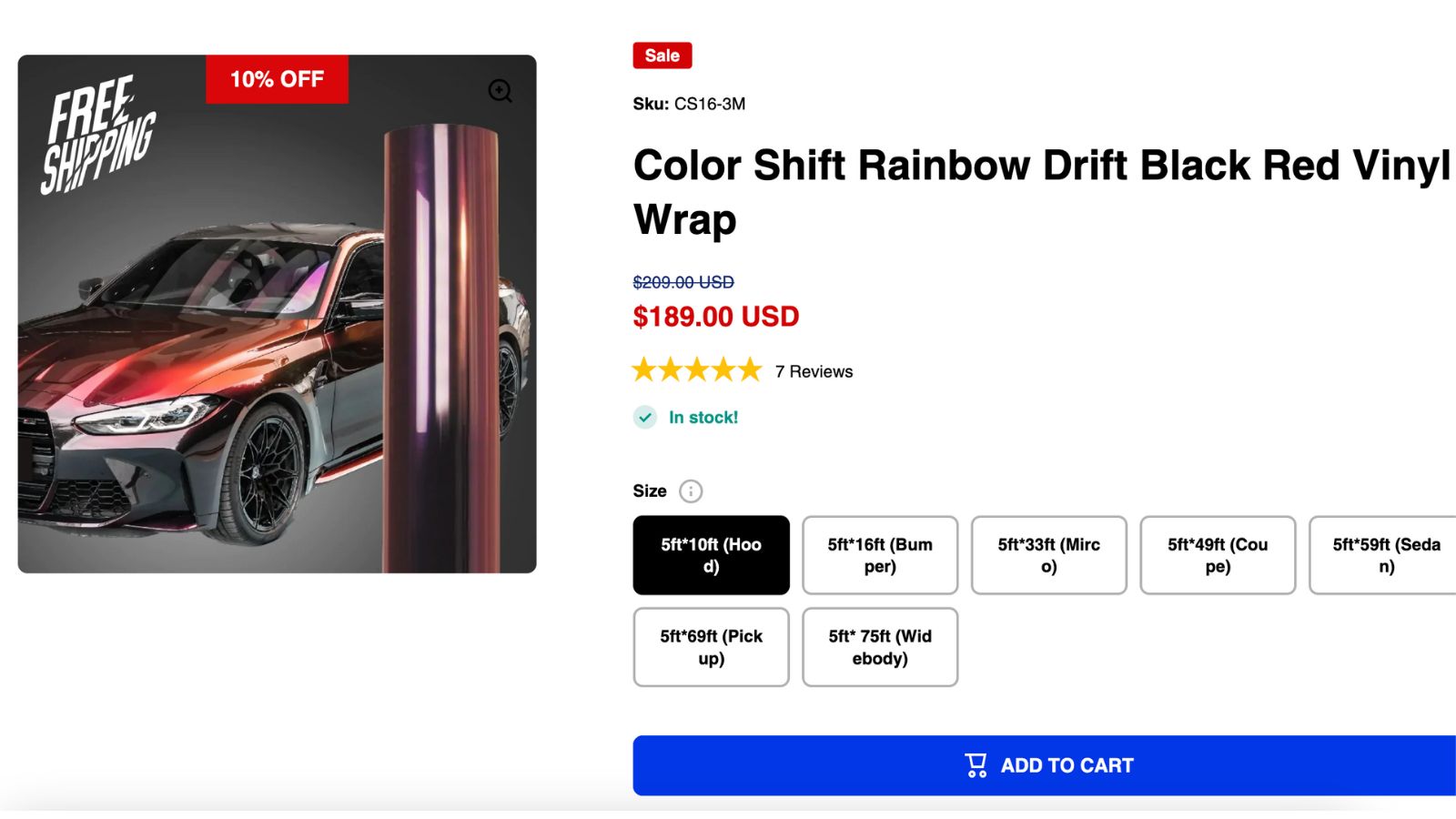Click the Sku CS16-3M label

pos(689,104)
